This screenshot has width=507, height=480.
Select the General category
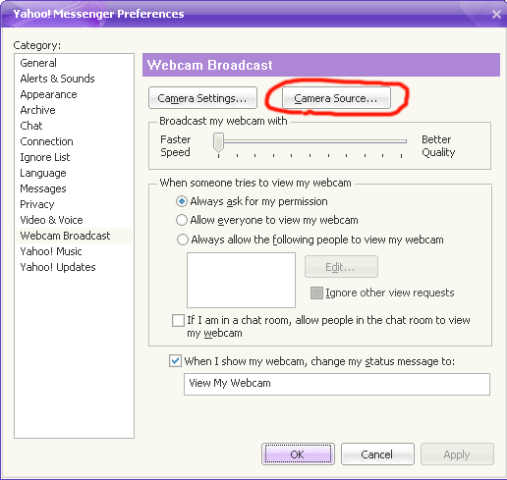38,63
